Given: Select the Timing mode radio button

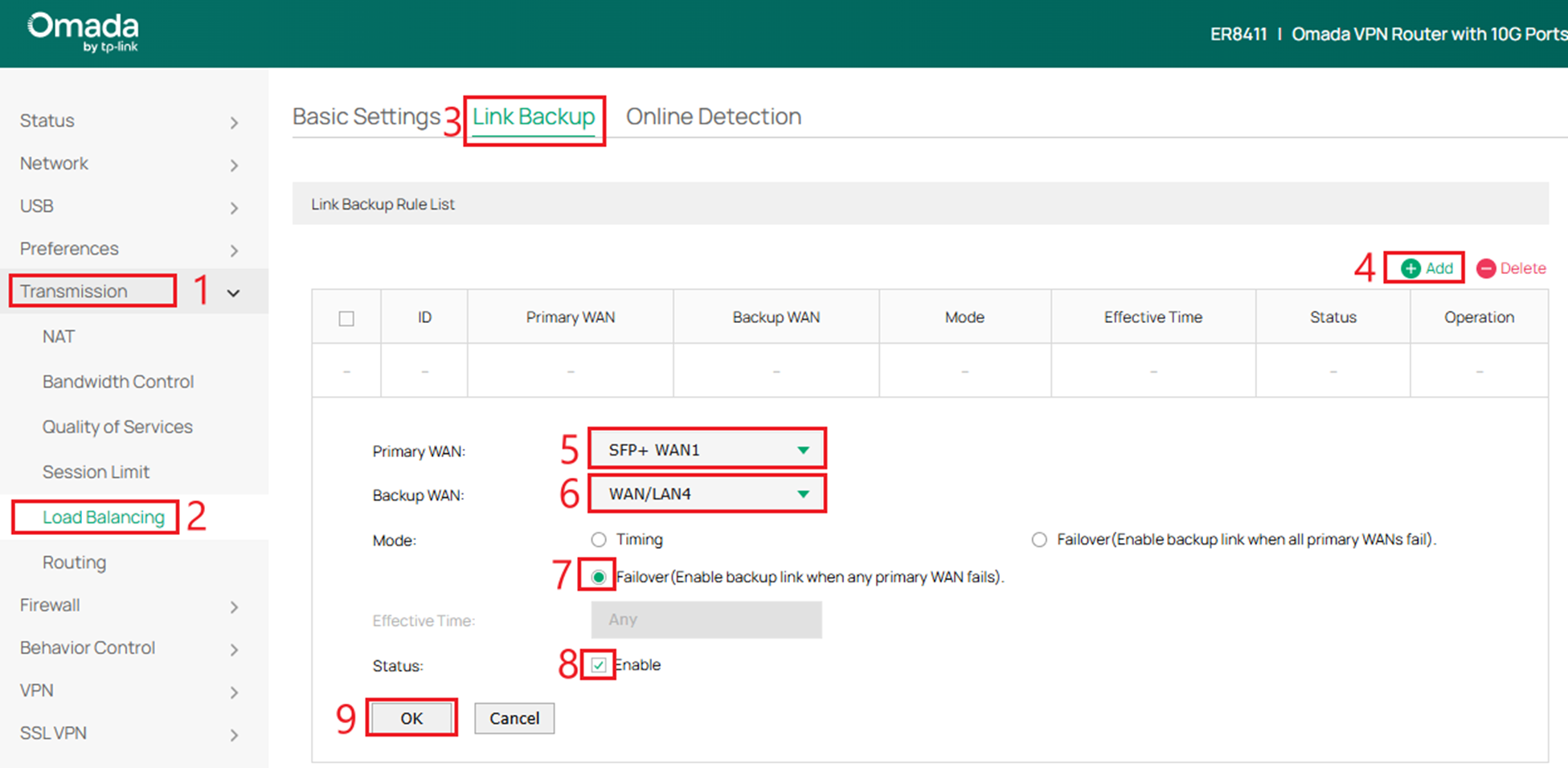Looking at the screenshot, I should tap(599, 539).
